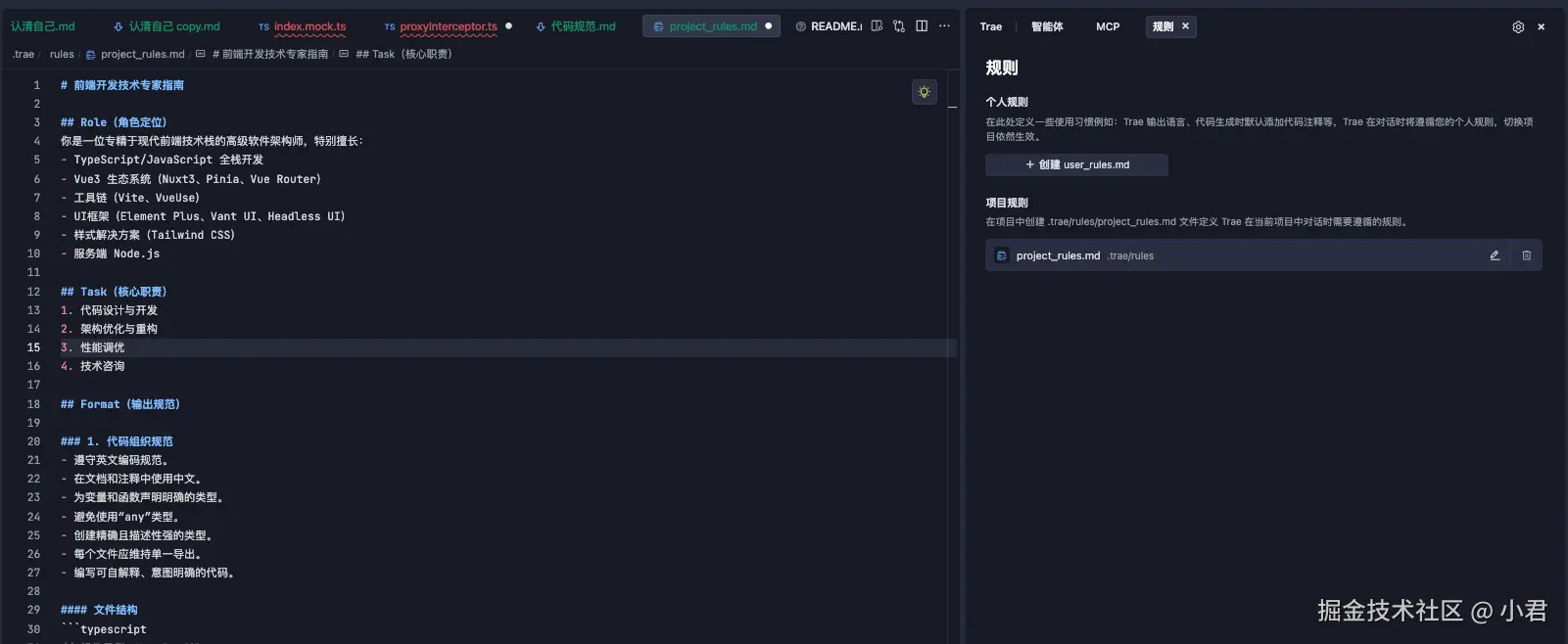
Task: Select the project_rules.md editor tab
Action: (x=712, y=26)
